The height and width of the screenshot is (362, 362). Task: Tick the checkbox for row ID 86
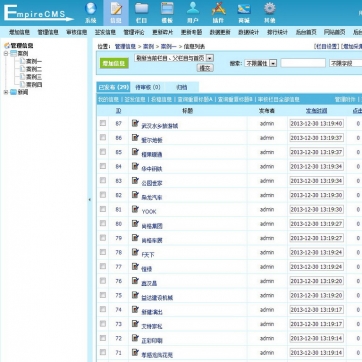click(103, 137)
